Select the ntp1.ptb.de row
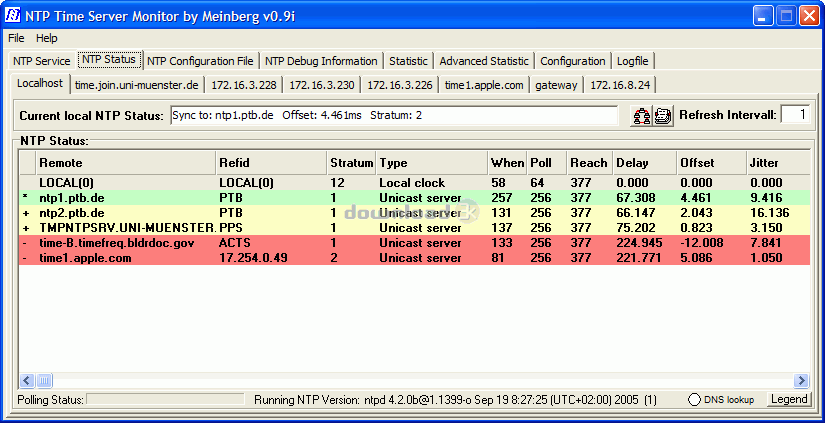825x423 pixels. click(415, 198)
